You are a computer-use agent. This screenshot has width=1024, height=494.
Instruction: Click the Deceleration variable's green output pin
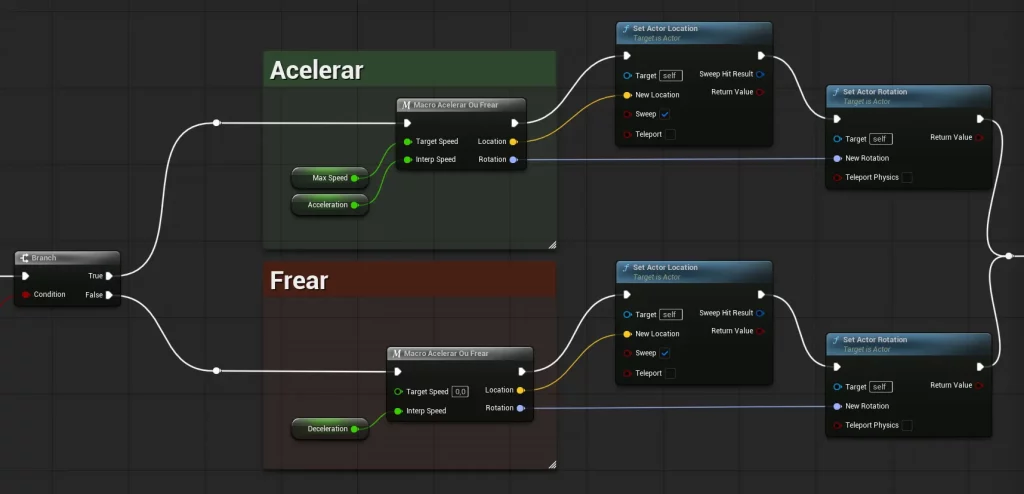[355, 429]
